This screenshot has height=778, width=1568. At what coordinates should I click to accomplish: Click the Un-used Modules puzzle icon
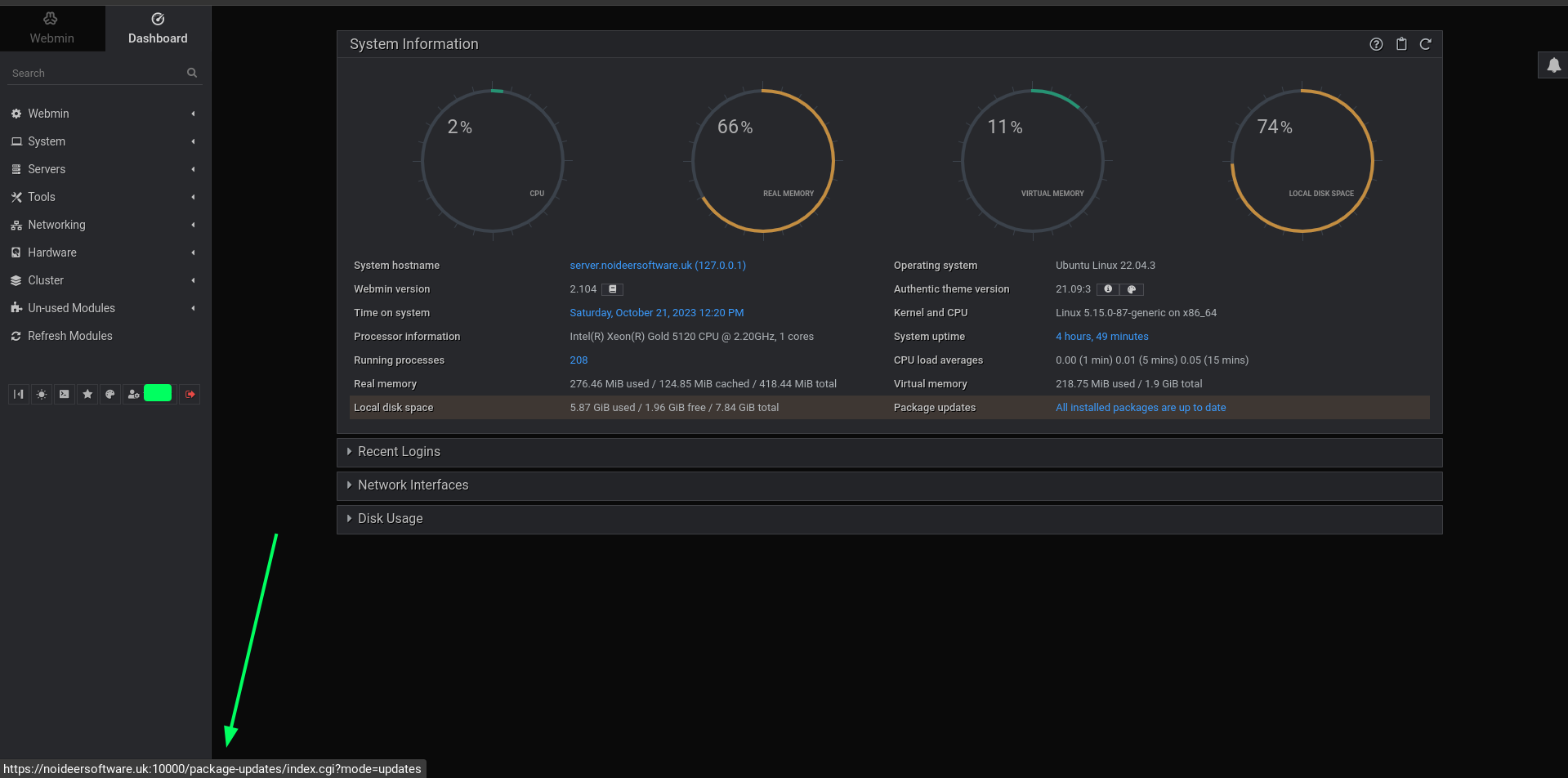click(16, 308)
